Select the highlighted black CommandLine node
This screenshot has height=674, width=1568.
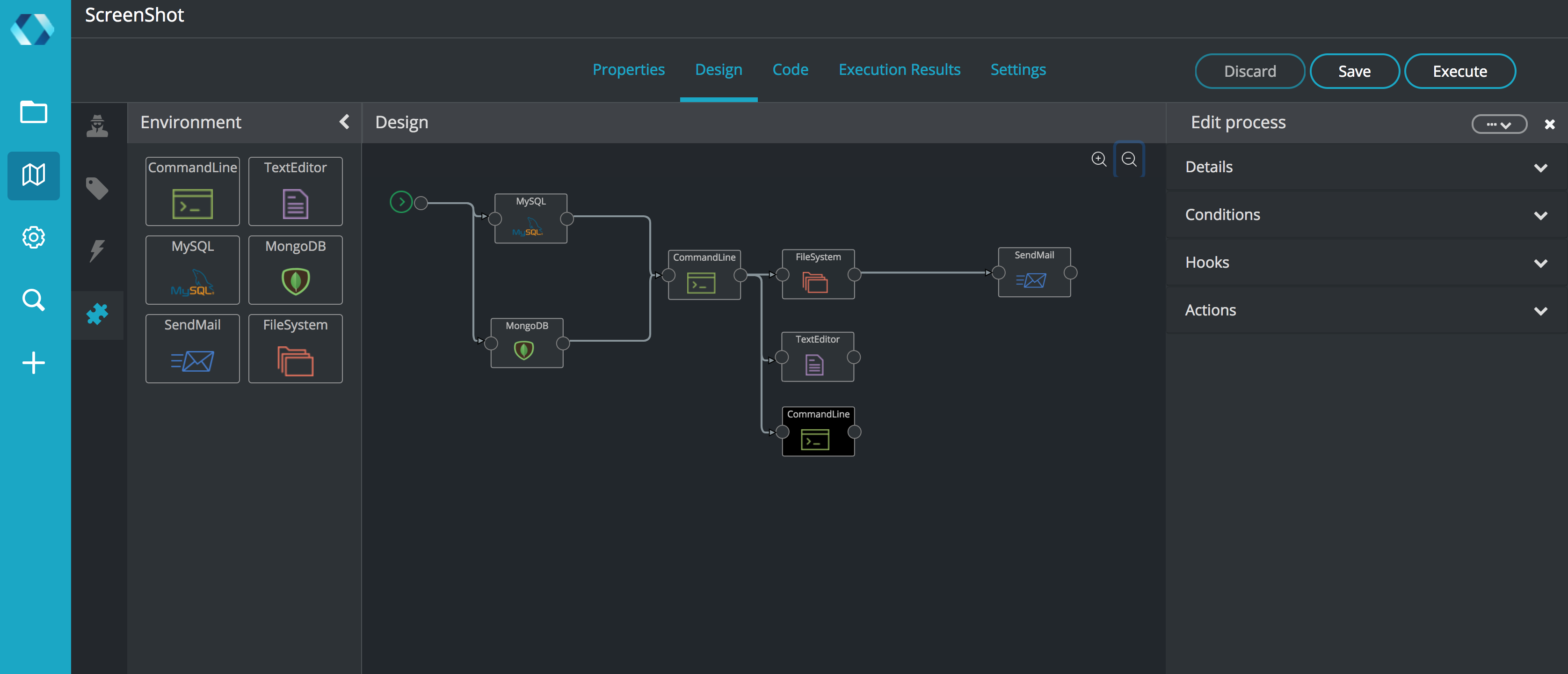point(818,431)
